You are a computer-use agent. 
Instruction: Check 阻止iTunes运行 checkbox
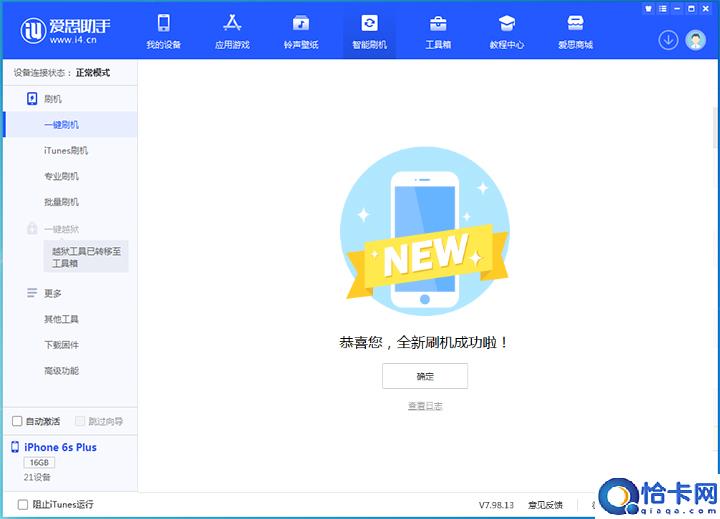22,505
